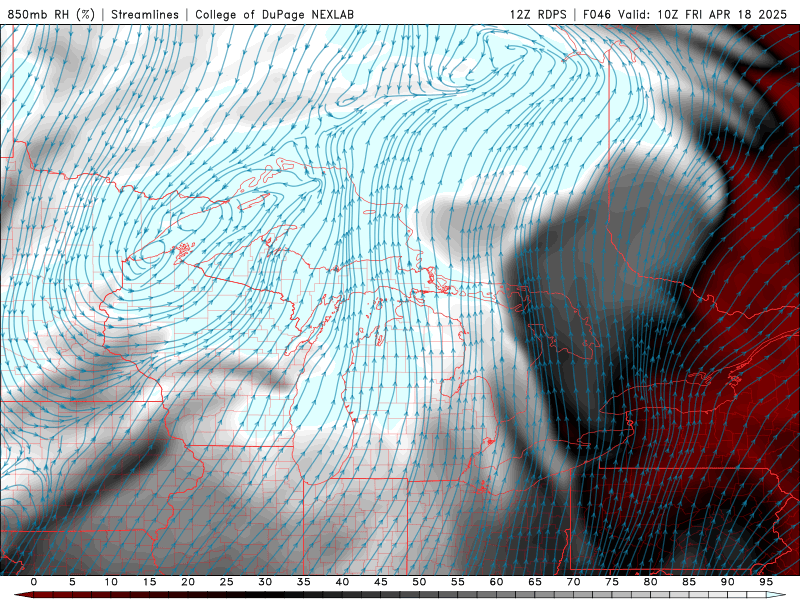This screenshot has height=600, width=800.
Task: Select the legend value "35"
Action: coord(304,582)
